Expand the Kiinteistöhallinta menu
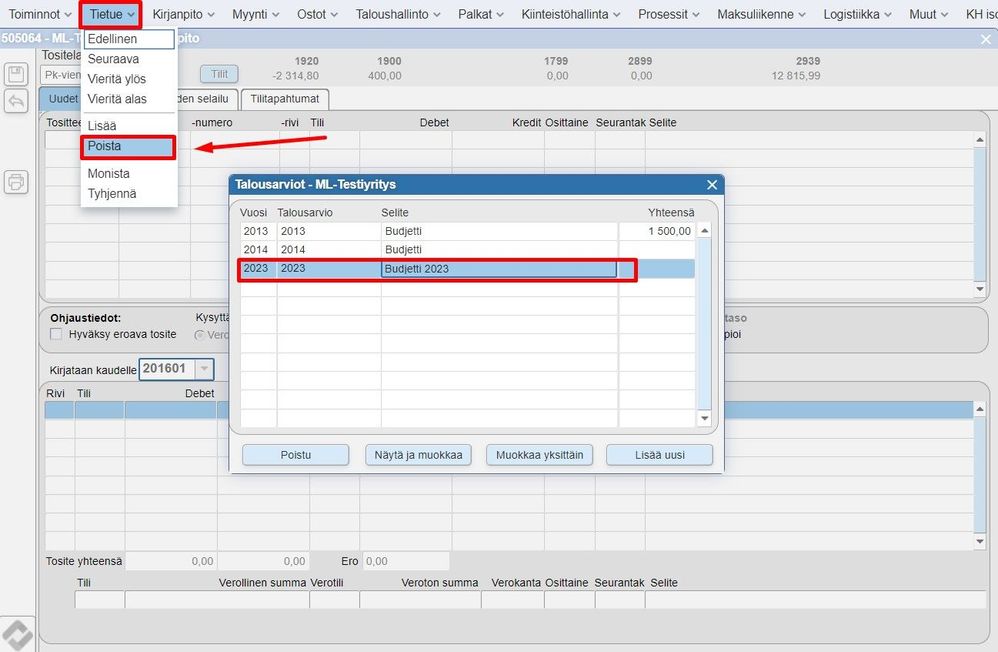The height and width of the screenshot is (652, 998). pos(570,14)
